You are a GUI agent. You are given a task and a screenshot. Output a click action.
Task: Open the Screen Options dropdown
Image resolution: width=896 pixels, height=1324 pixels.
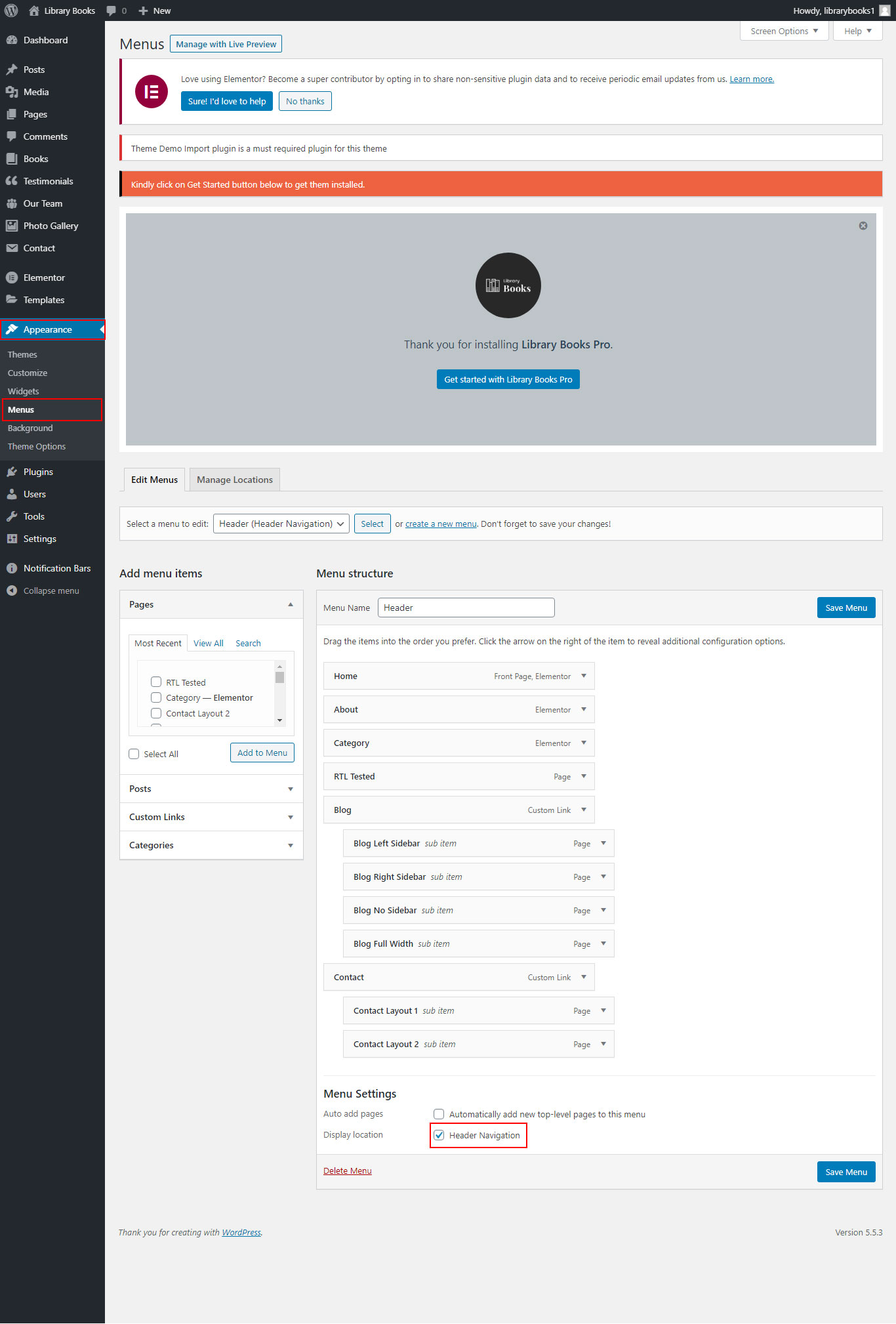tap(784, 31)
